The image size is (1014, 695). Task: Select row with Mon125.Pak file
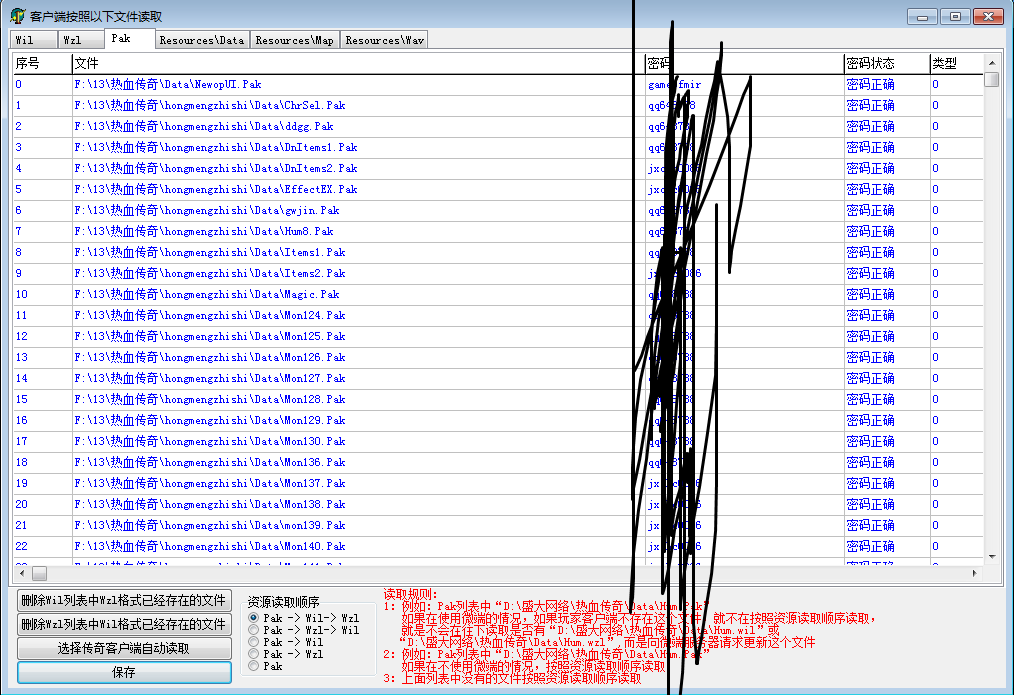tap(498, 337)
